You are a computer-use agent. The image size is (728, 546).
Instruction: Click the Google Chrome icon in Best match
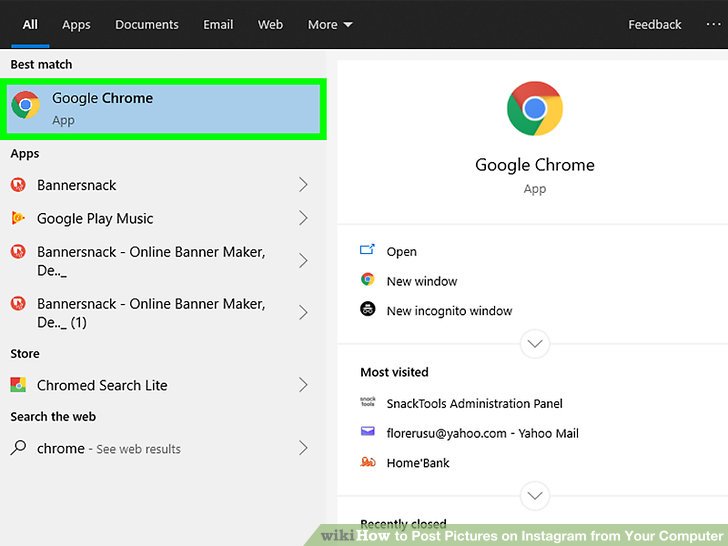[26, 104]
